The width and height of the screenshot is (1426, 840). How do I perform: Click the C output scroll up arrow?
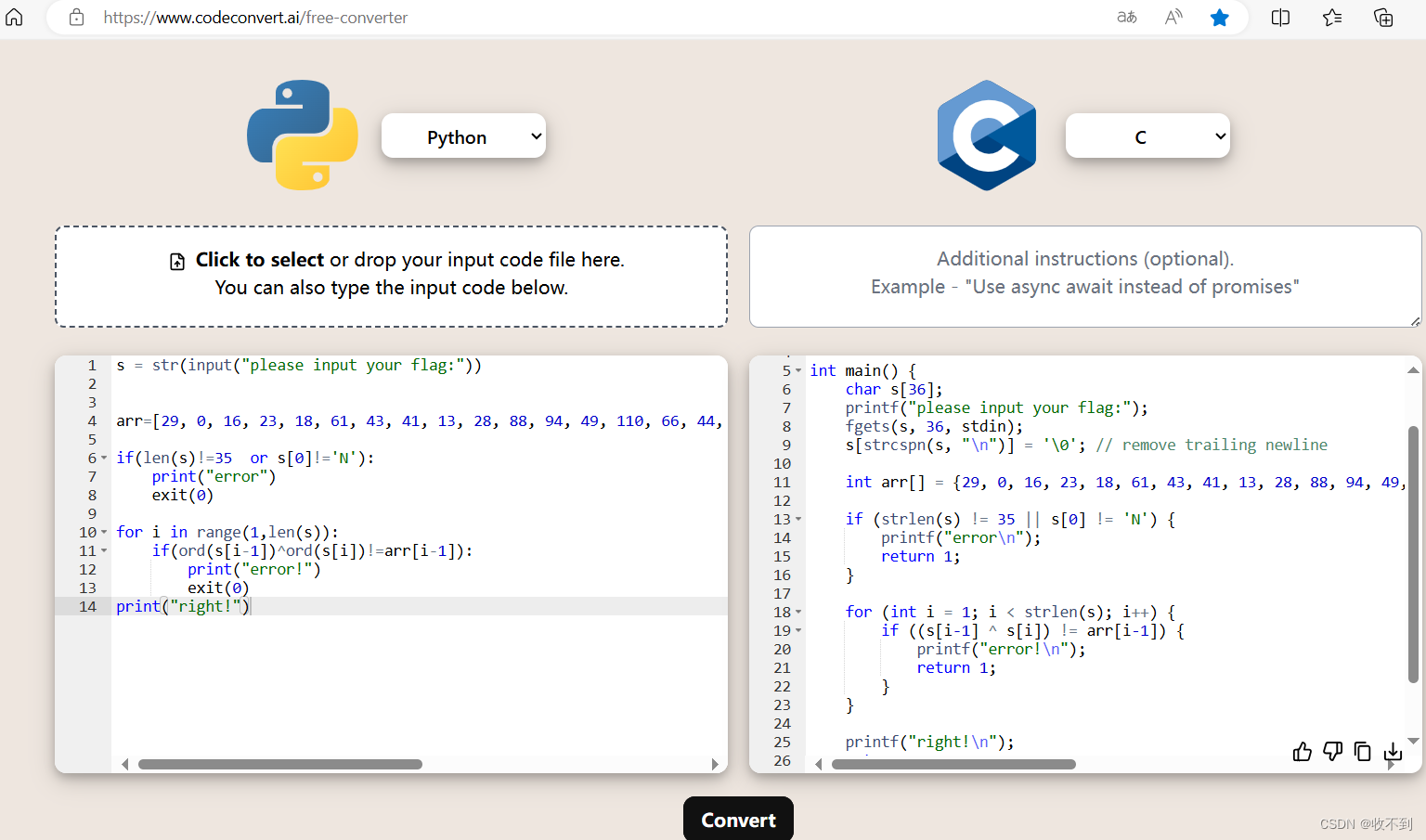click(1413, 369)
